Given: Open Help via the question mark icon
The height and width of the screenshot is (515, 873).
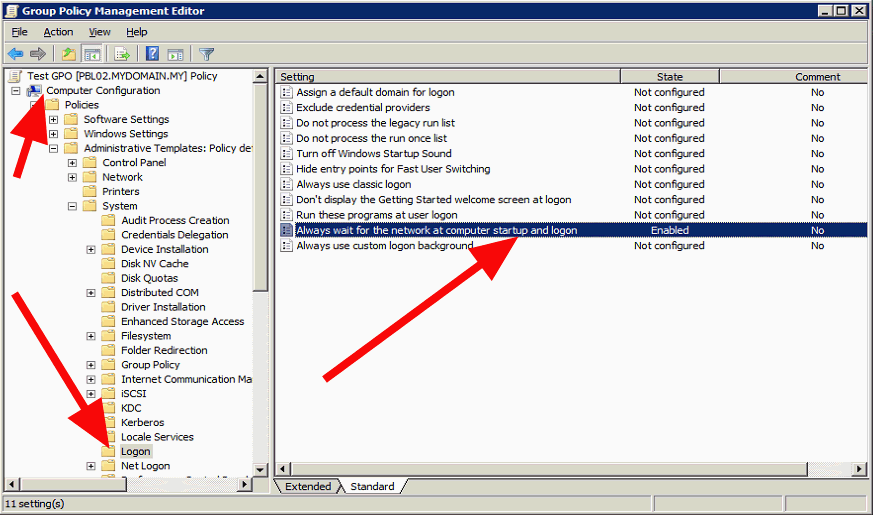Looking at the screenshot, I should click(152, 54).
